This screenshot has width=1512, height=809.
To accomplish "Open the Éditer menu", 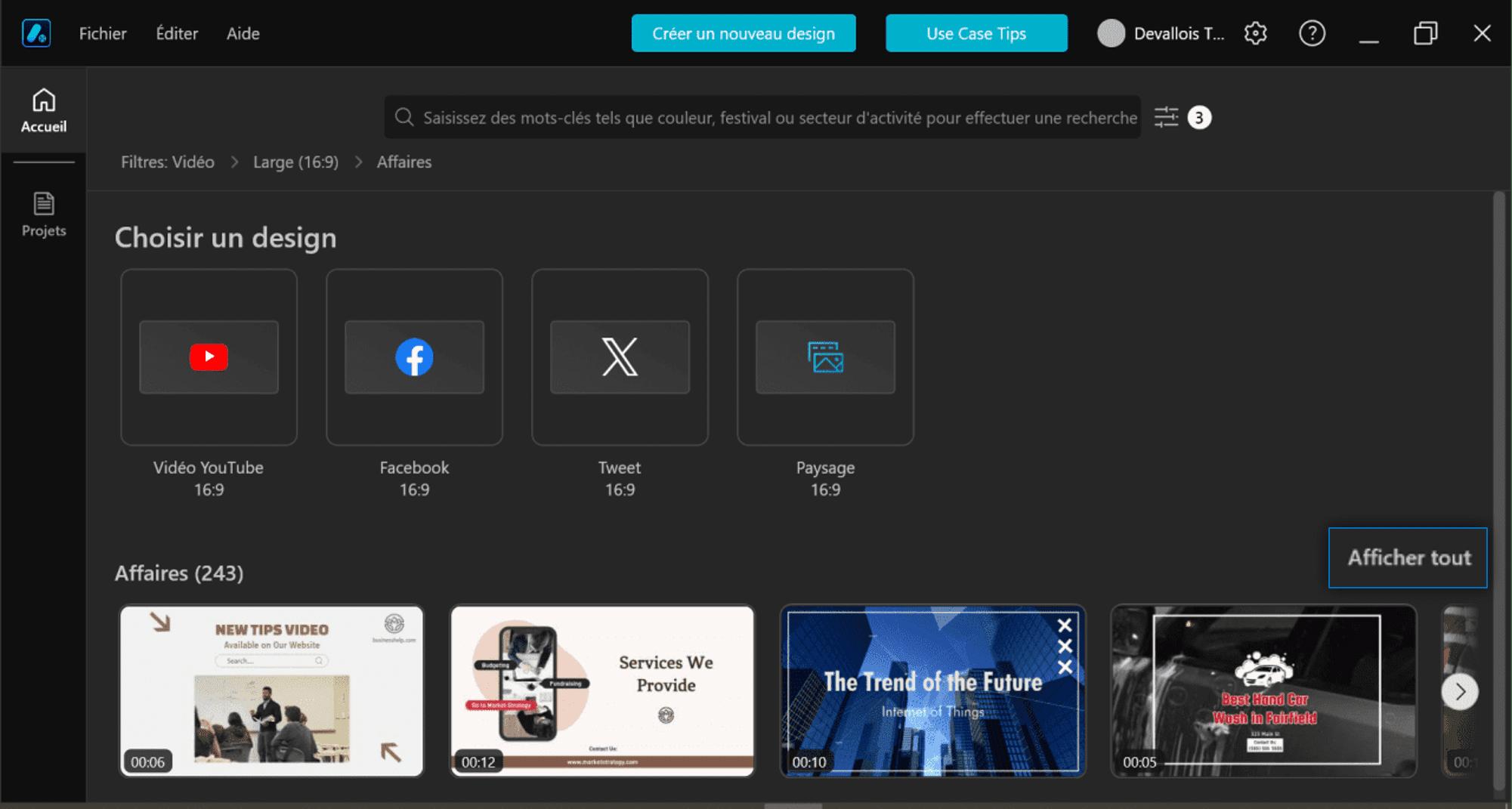I will (x=177, y=33).
